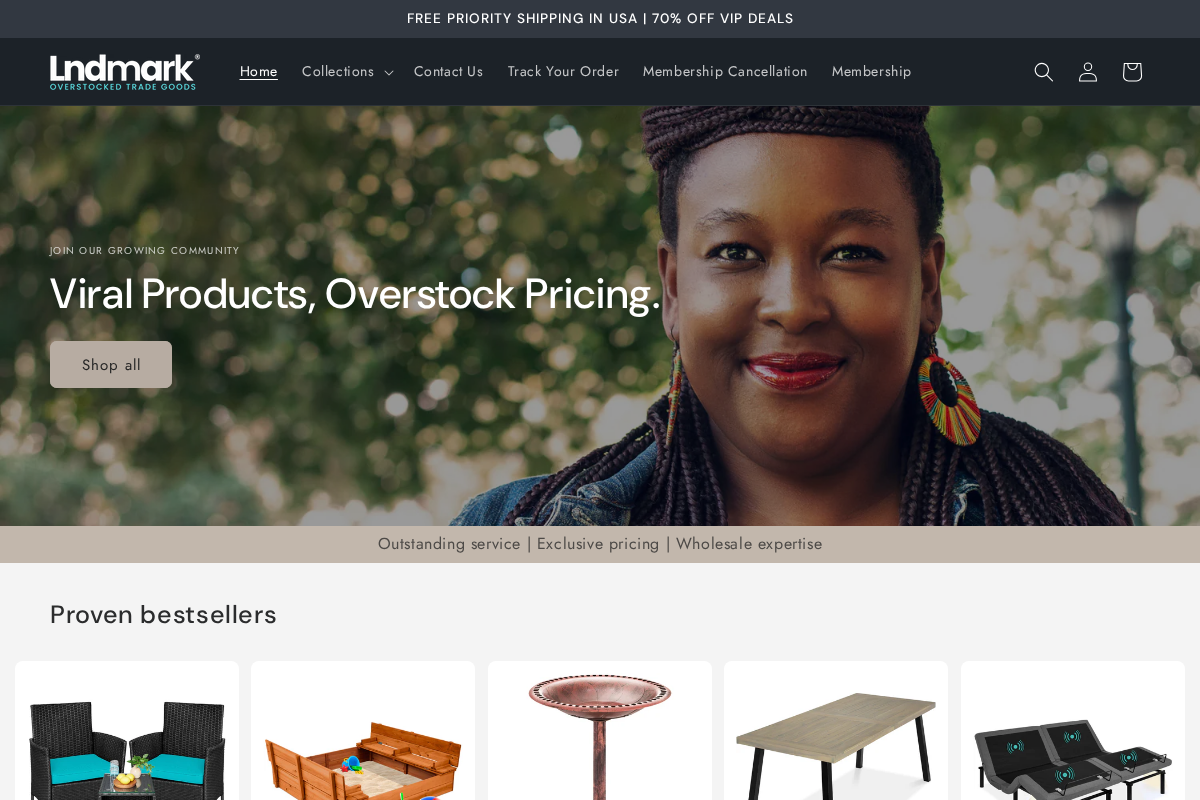The image size is (1200, 800).
Task: Expand the Collections dropdown chevron
Action: click(x=389, y=72)
